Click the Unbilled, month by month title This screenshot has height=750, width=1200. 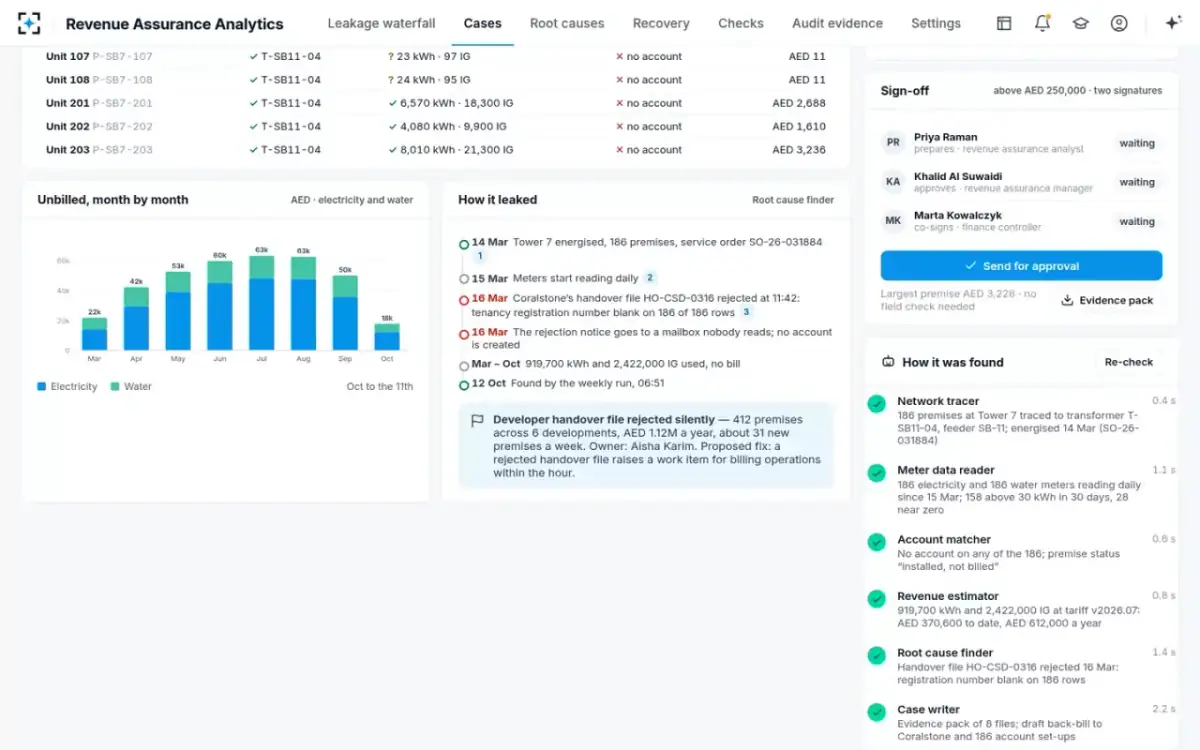click(113, 200)
